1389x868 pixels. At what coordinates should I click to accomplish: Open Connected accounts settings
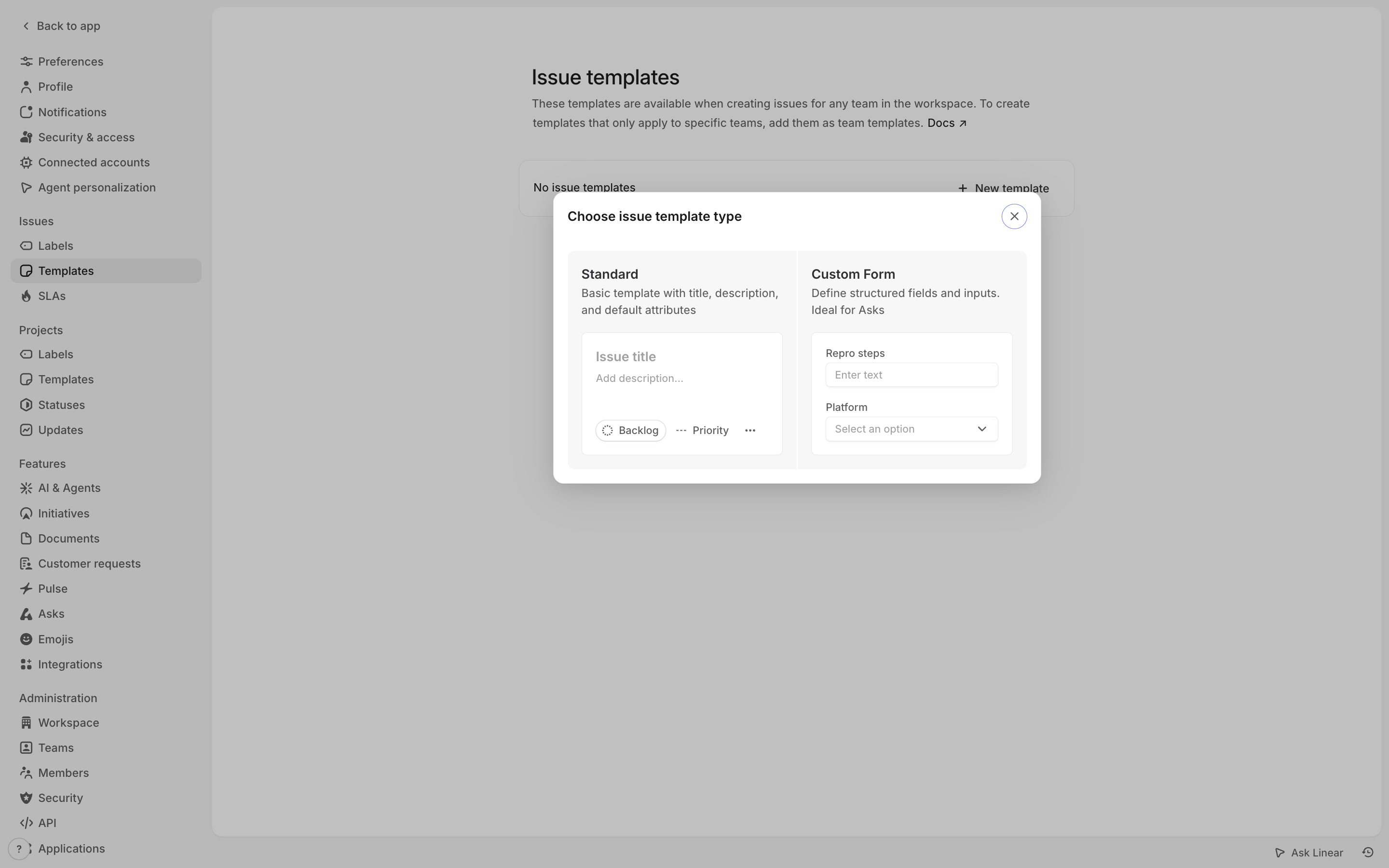pyautogui.click(x=106, y=163)
